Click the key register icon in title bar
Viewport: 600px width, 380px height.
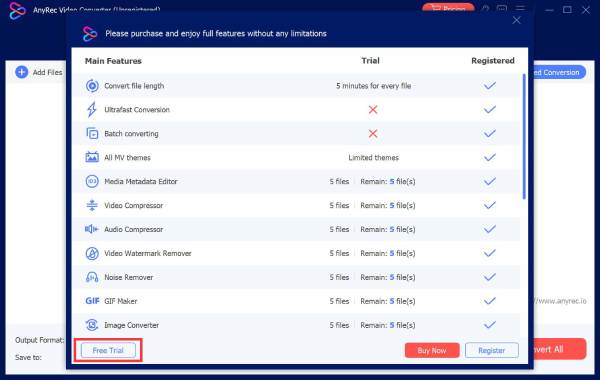point(486,8)
